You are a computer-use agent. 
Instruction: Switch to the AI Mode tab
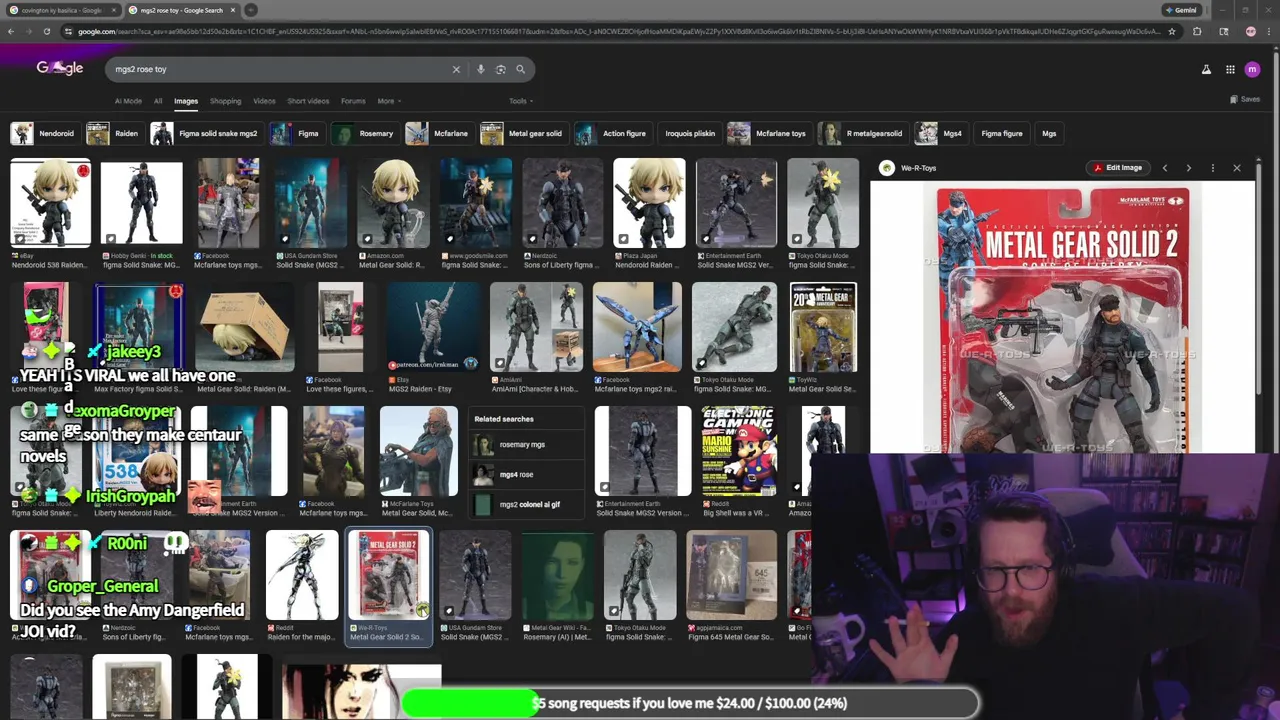[x=128, y=101]
